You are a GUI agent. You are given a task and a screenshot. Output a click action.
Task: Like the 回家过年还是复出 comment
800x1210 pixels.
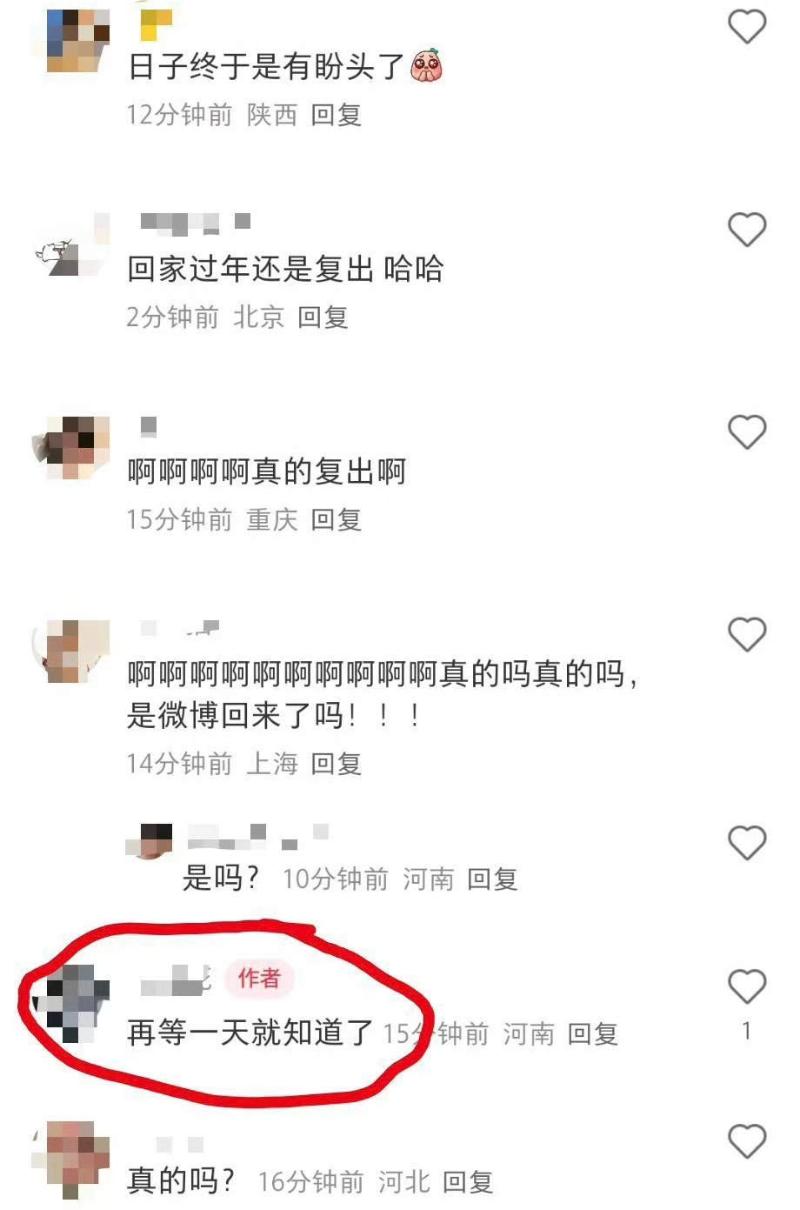[x=746, y=230]
